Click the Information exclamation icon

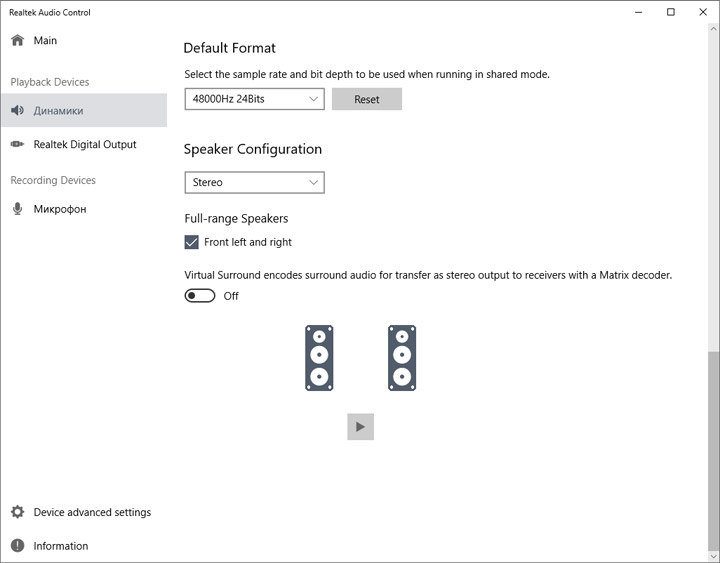tap(17, 546)
